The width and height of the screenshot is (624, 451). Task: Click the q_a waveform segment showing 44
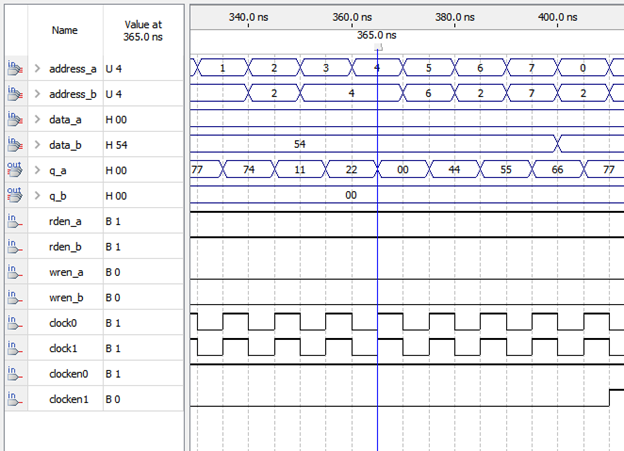453,171
